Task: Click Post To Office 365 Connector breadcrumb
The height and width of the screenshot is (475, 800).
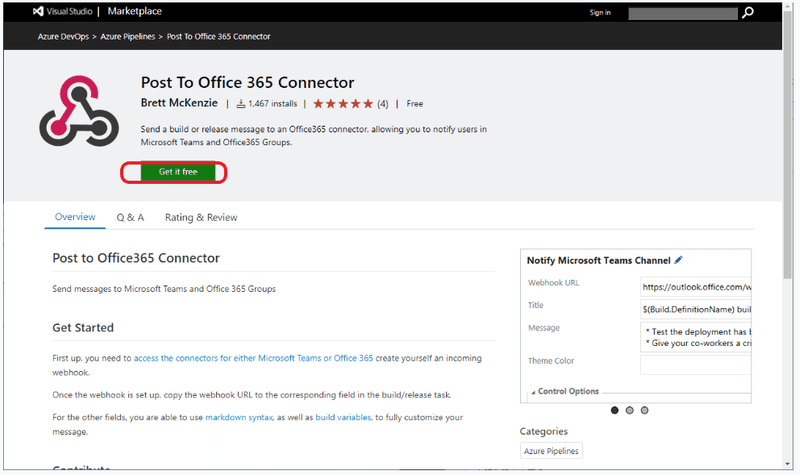Action: pos(218,37)
